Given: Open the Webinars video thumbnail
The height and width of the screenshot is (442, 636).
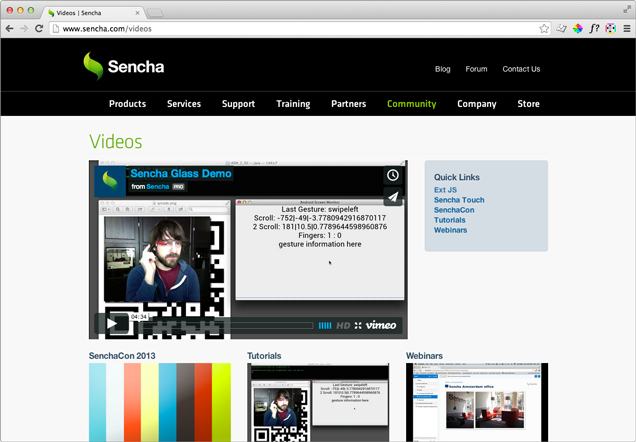Looking at the screenshot, I should click(x=477, y=402).
